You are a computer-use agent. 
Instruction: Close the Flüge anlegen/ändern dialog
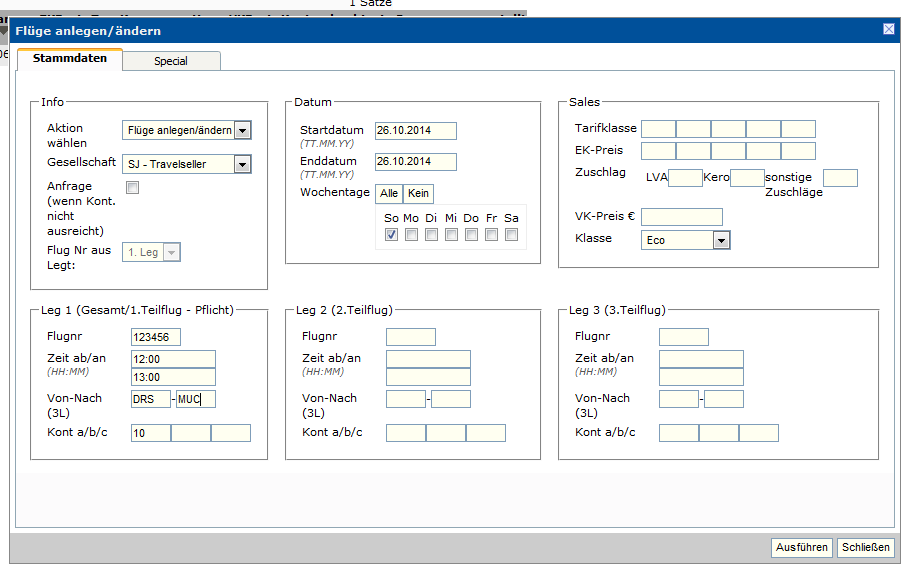point(888,29)
